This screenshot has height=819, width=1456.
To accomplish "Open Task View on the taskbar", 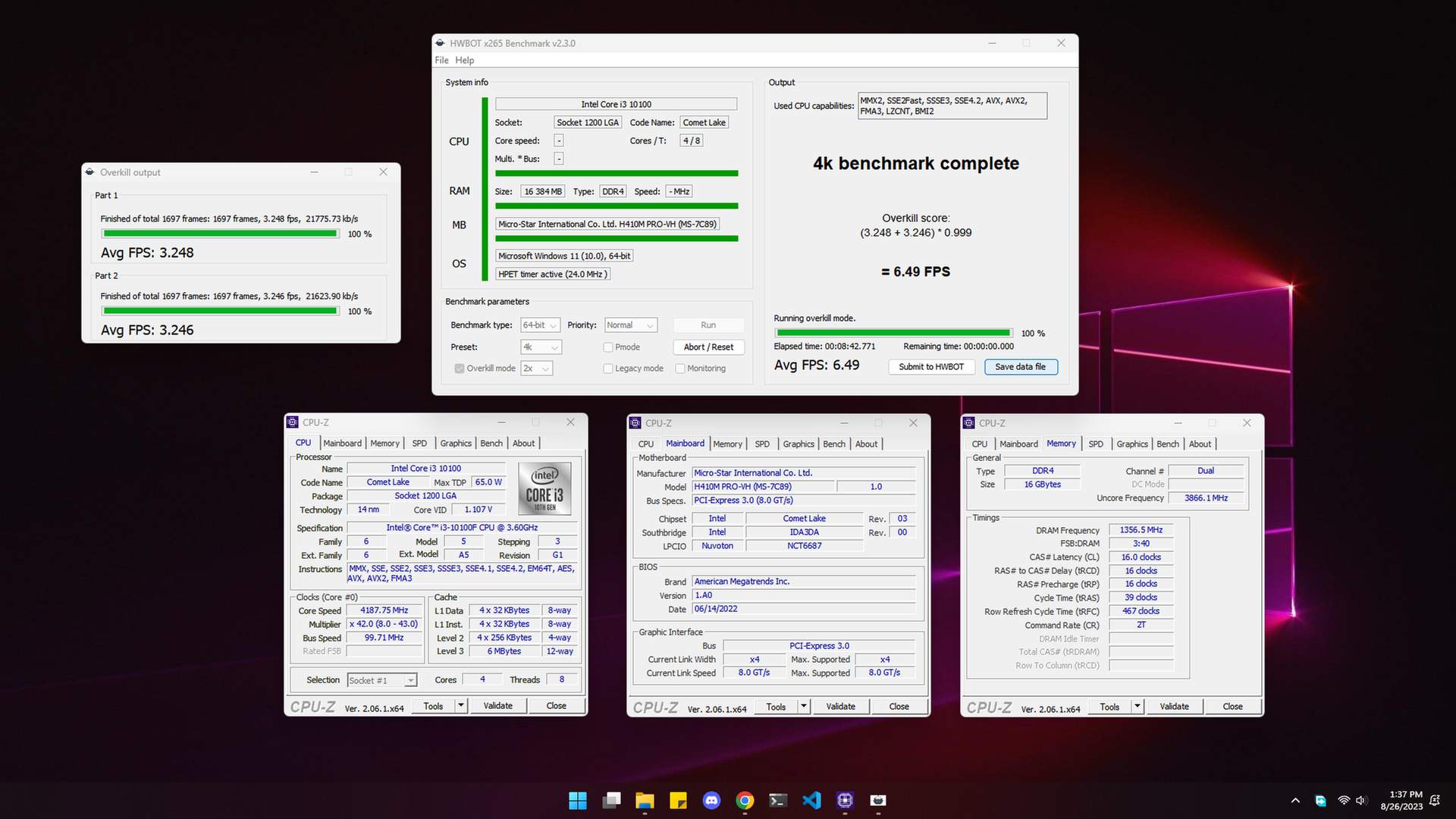I will (x=611, y=800).
